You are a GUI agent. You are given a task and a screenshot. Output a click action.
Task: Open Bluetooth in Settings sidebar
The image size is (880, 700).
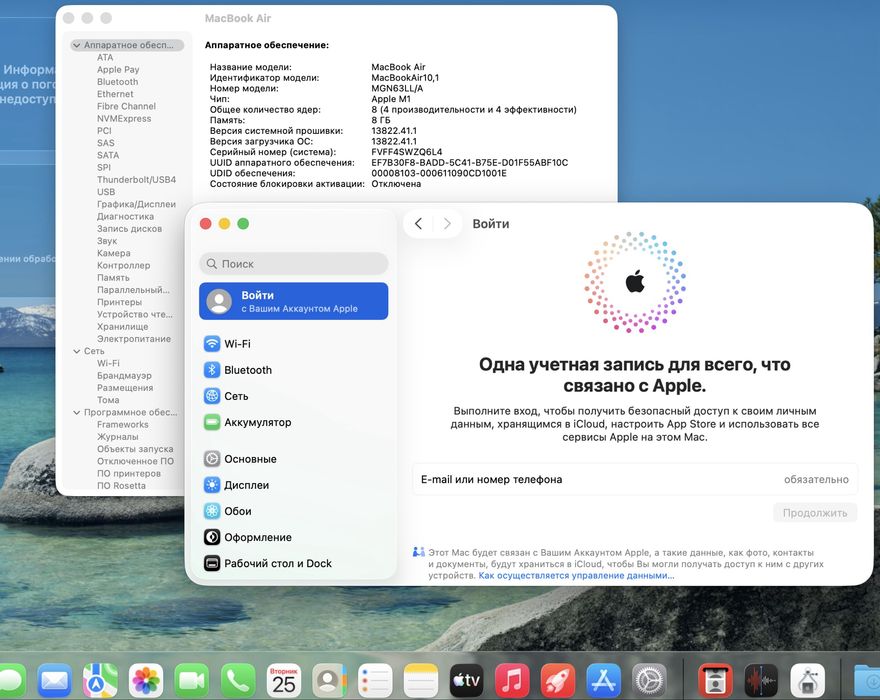coord(294,370)
